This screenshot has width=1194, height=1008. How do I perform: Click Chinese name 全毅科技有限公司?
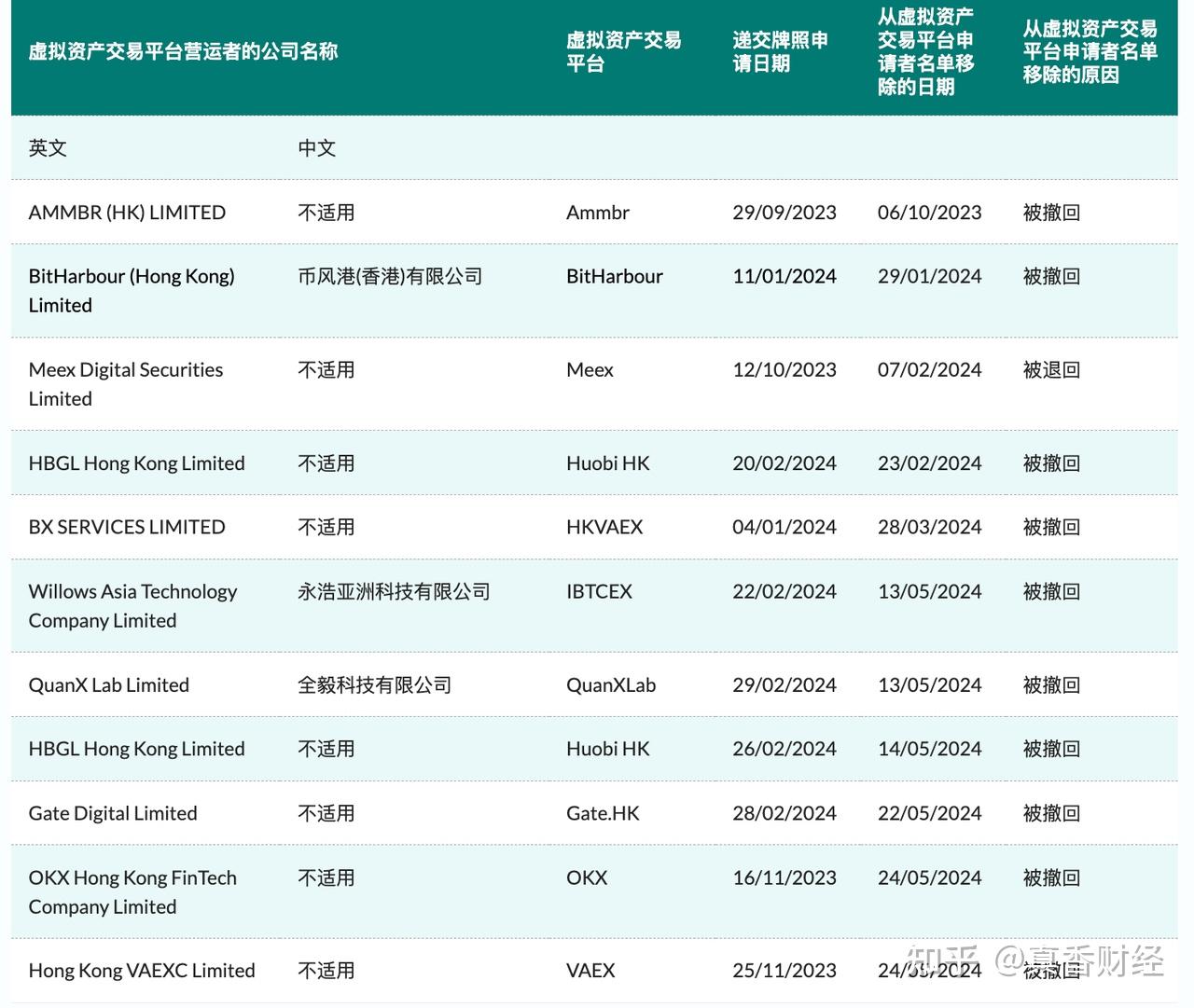click(374, 685)
